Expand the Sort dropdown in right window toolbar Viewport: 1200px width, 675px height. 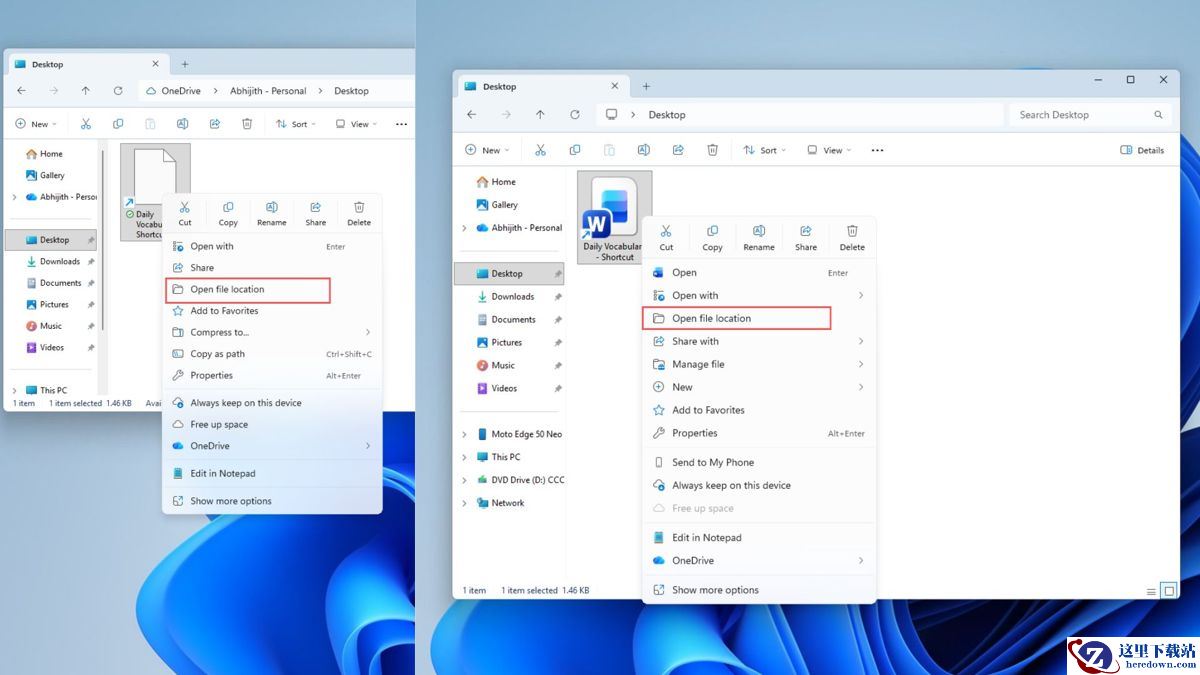pos(765,150)
